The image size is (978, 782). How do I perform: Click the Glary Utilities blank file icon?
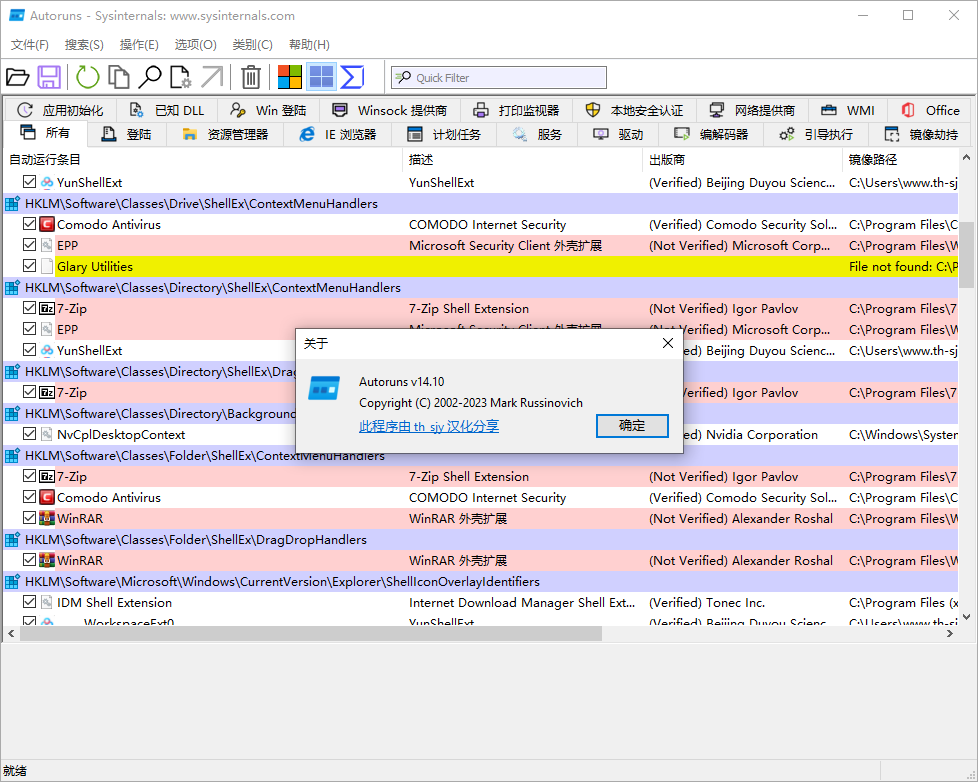[47, 266]
